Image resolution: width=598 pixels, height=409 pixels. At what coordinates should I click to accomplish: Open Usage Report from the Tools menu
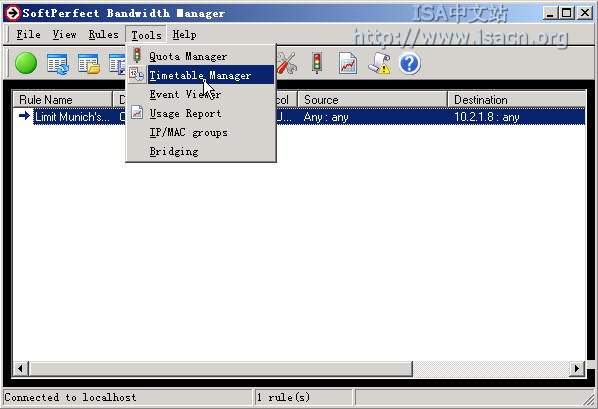[x=201, y=113]
